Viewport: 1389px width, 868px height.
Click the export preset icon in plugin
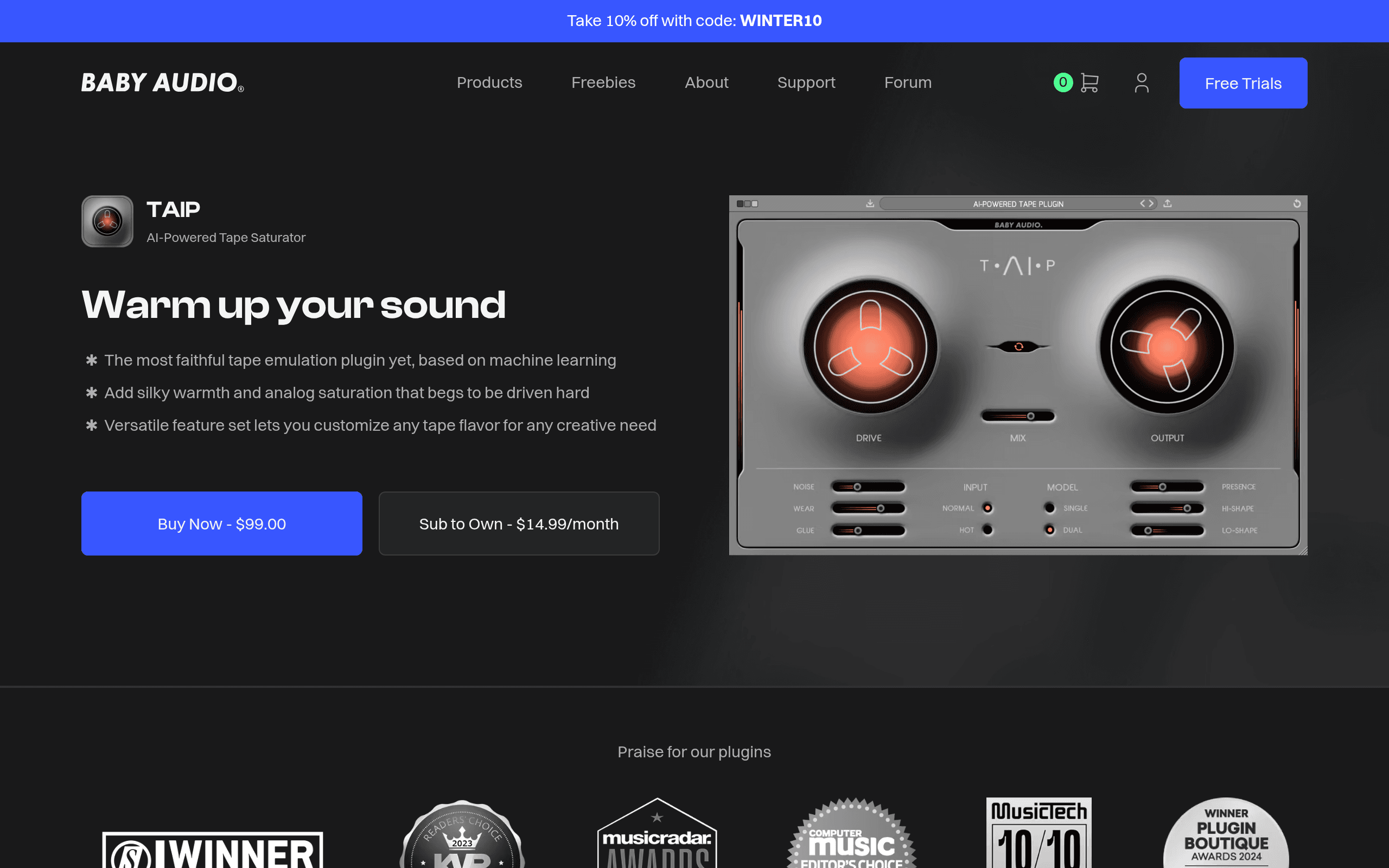tap(1168, 203)
